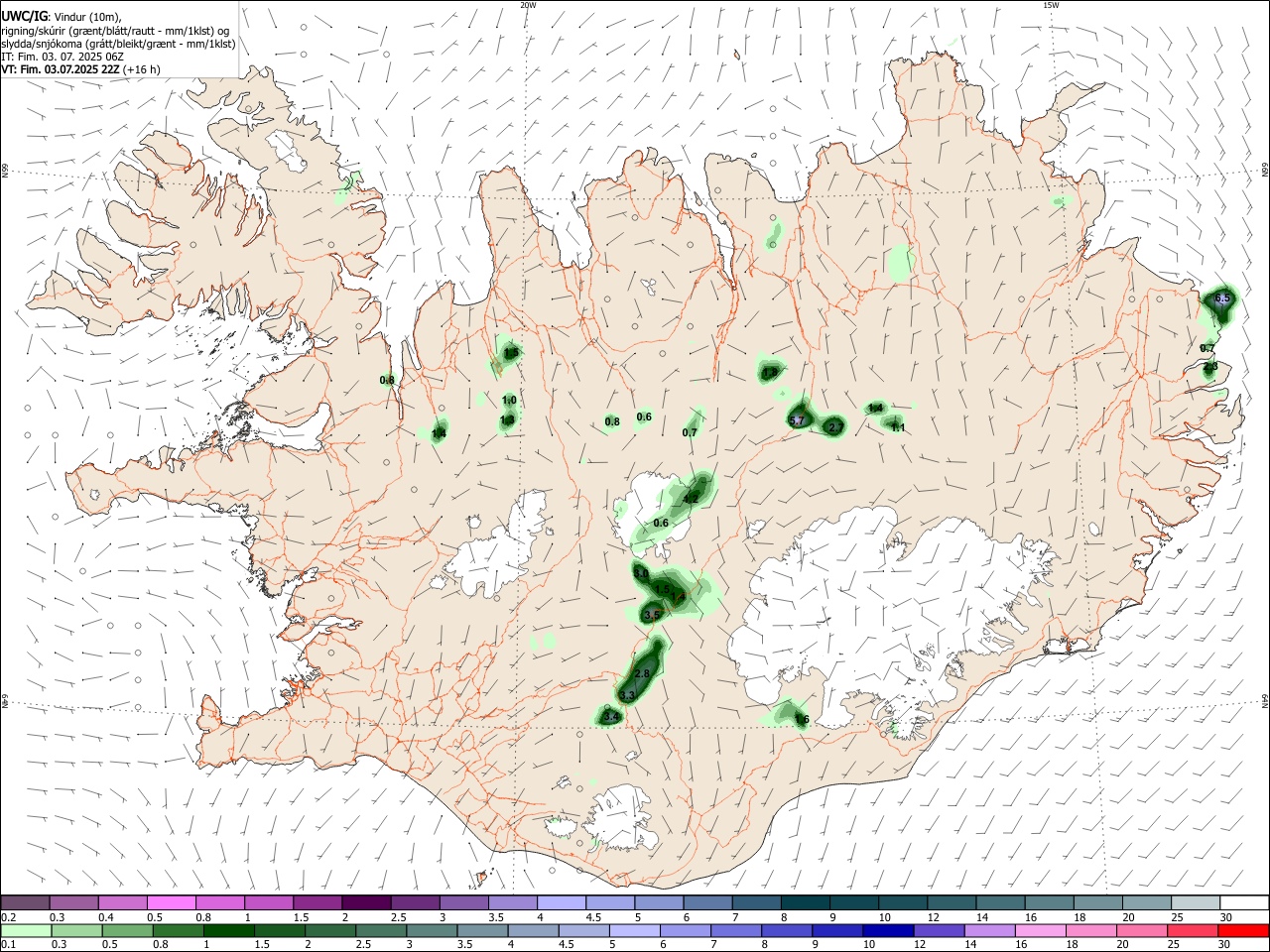Click the 'Vindur (10m)' heading text
The height and width of the screenshot is (952, 1270).
86,17
